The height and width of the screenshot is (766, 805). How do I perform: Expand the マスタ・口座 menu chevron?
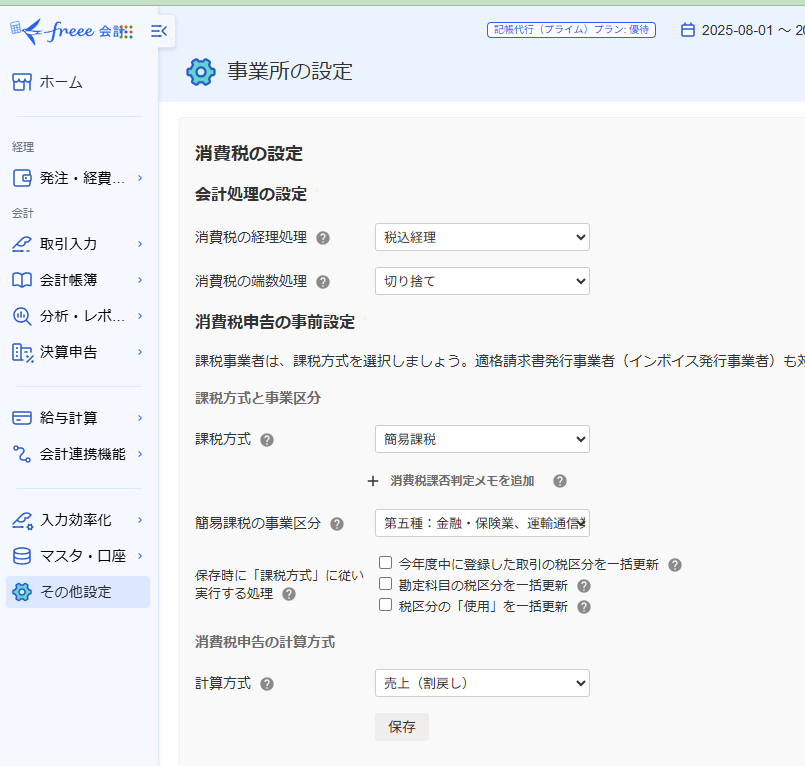[140, 556]
